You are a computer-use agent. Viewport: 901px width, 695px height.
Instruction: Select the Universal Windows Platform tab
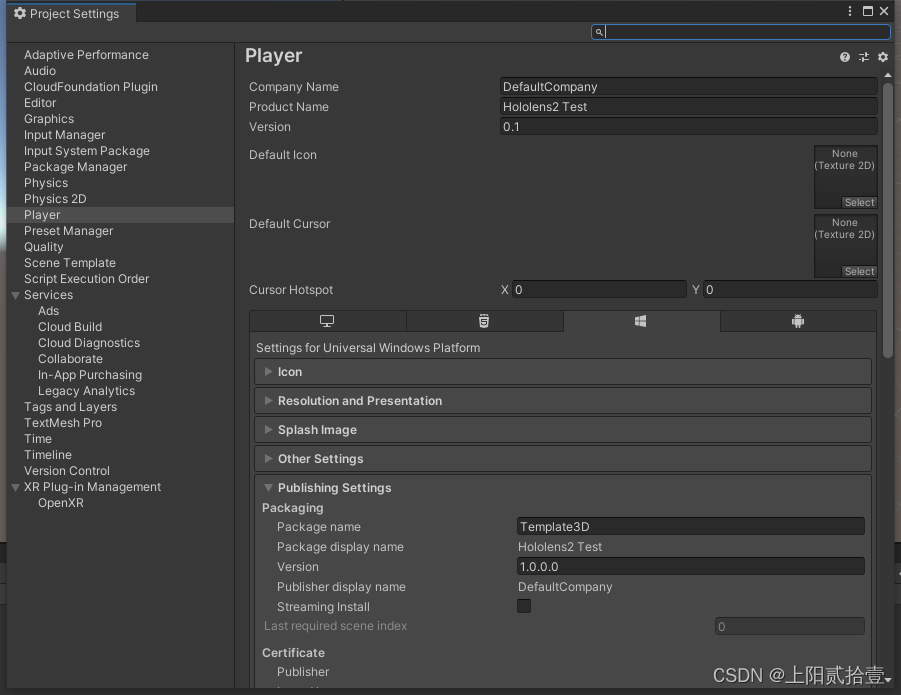coord(641,321)
